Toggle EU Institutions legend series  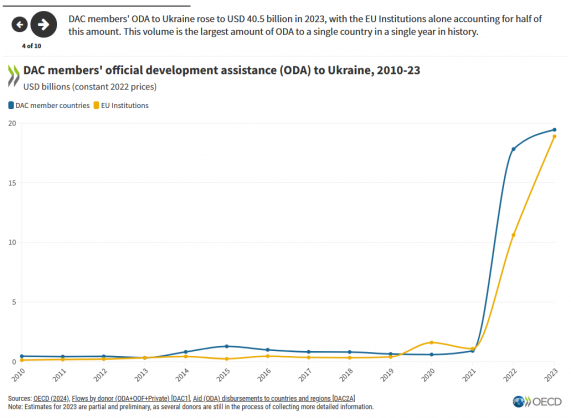tap(121, 106)
